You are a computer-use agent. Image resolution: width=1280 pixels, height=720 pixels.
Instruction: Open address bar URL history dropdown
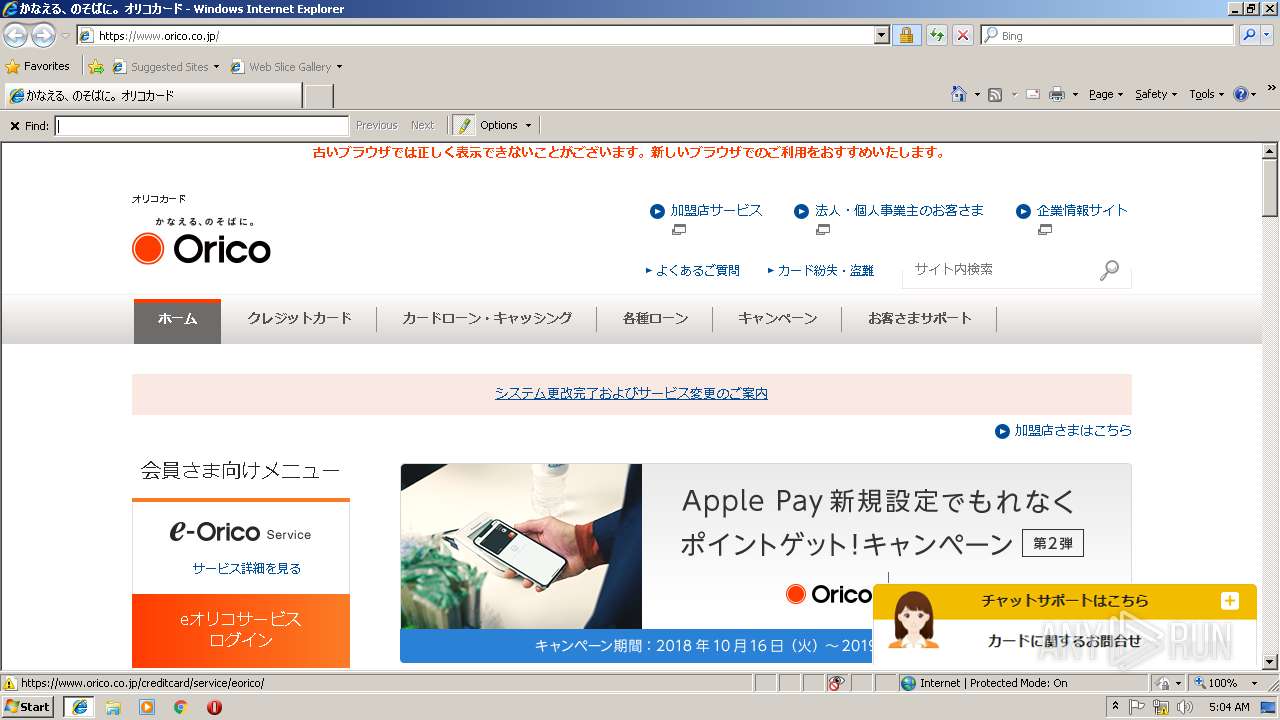[x=881, y=36]
